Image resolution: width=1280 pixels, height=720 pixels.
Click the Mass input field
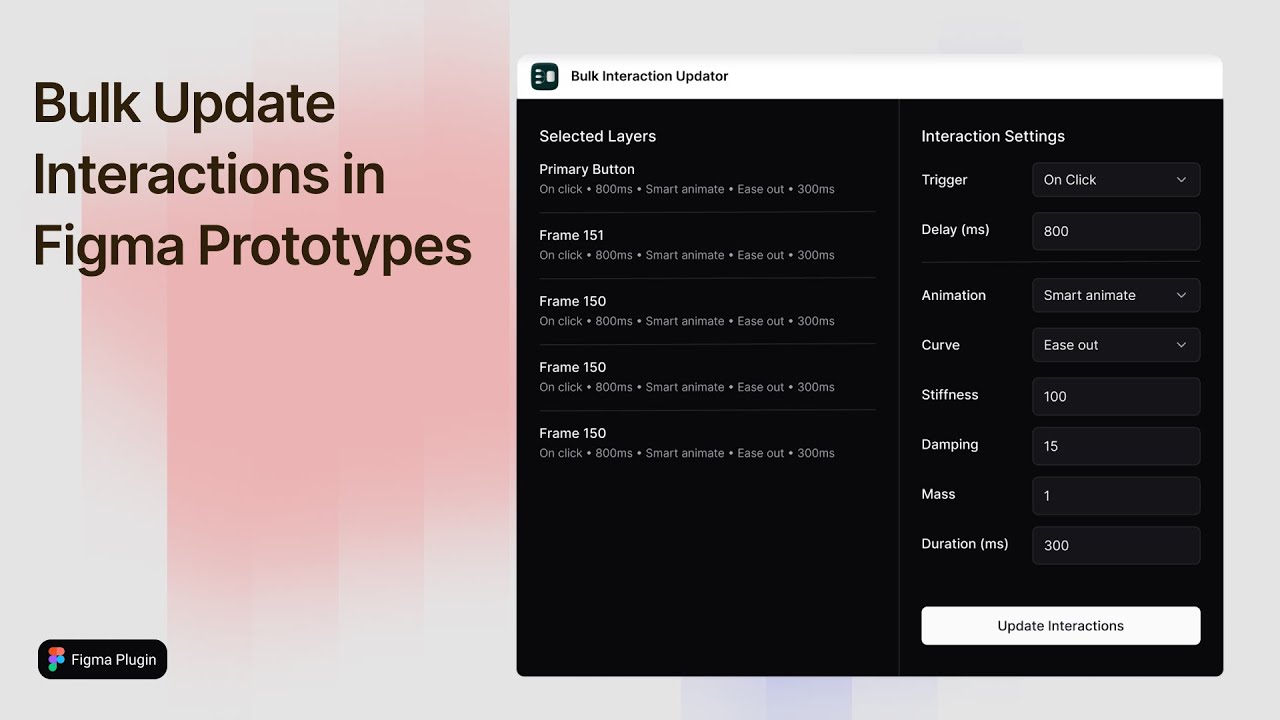pyautogui.click(x=1116, y=496)
